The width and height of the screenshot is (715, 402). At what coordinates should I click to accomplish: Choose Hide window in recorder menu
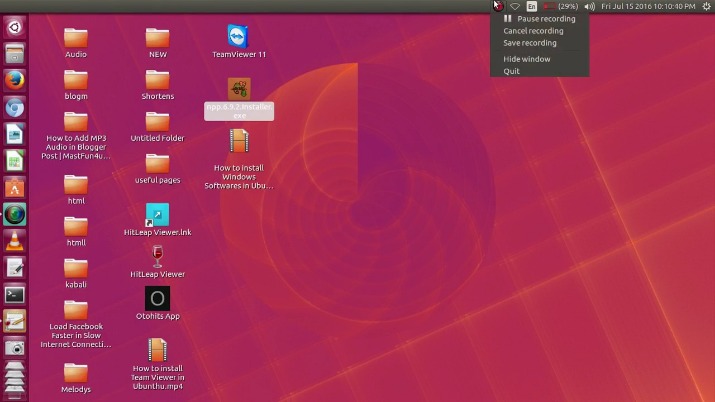pyautogui.click(x=526, y=59)
